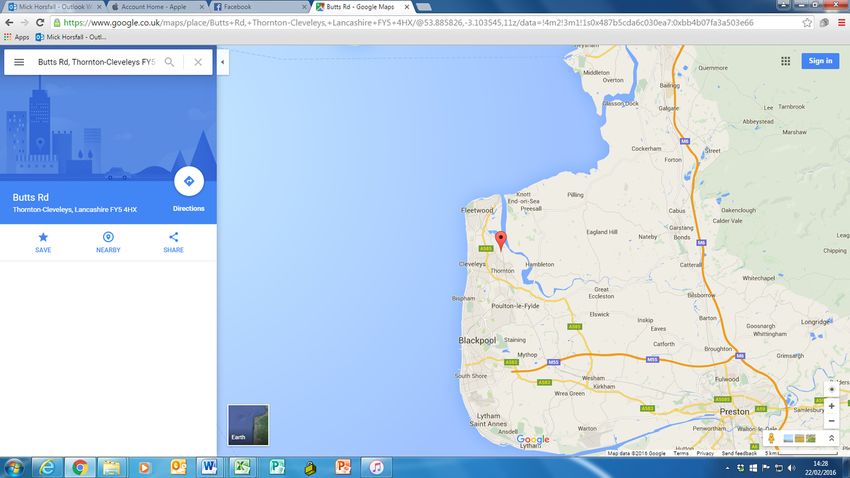Zoom out with the minus button

tap(832, 421)
